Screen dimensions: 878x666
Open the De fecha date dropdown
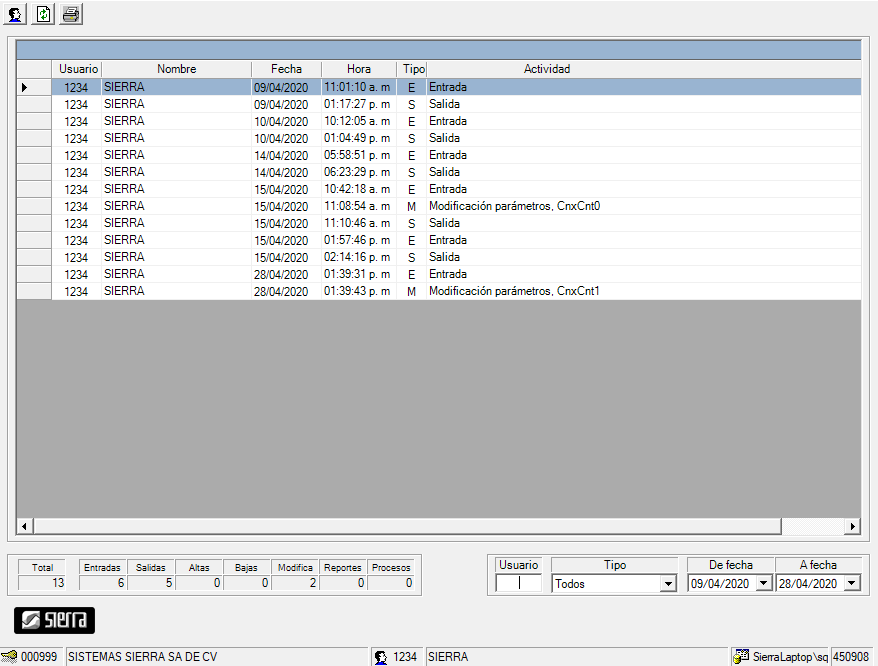(x=764, y=584)
